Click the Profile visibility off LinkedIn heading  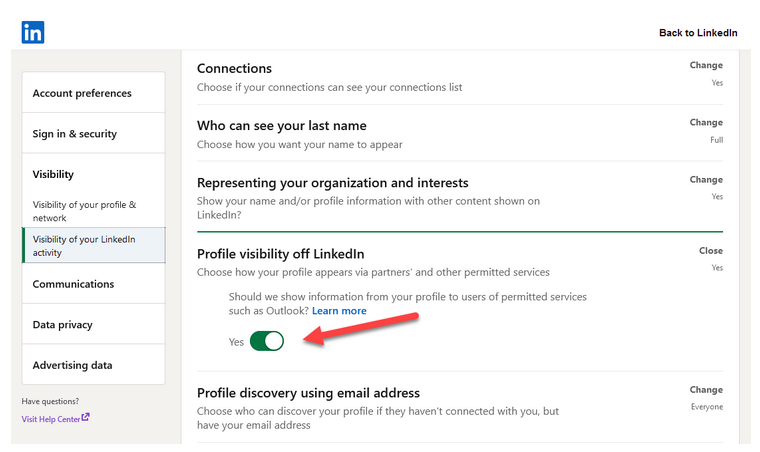(x=280, y=255)
